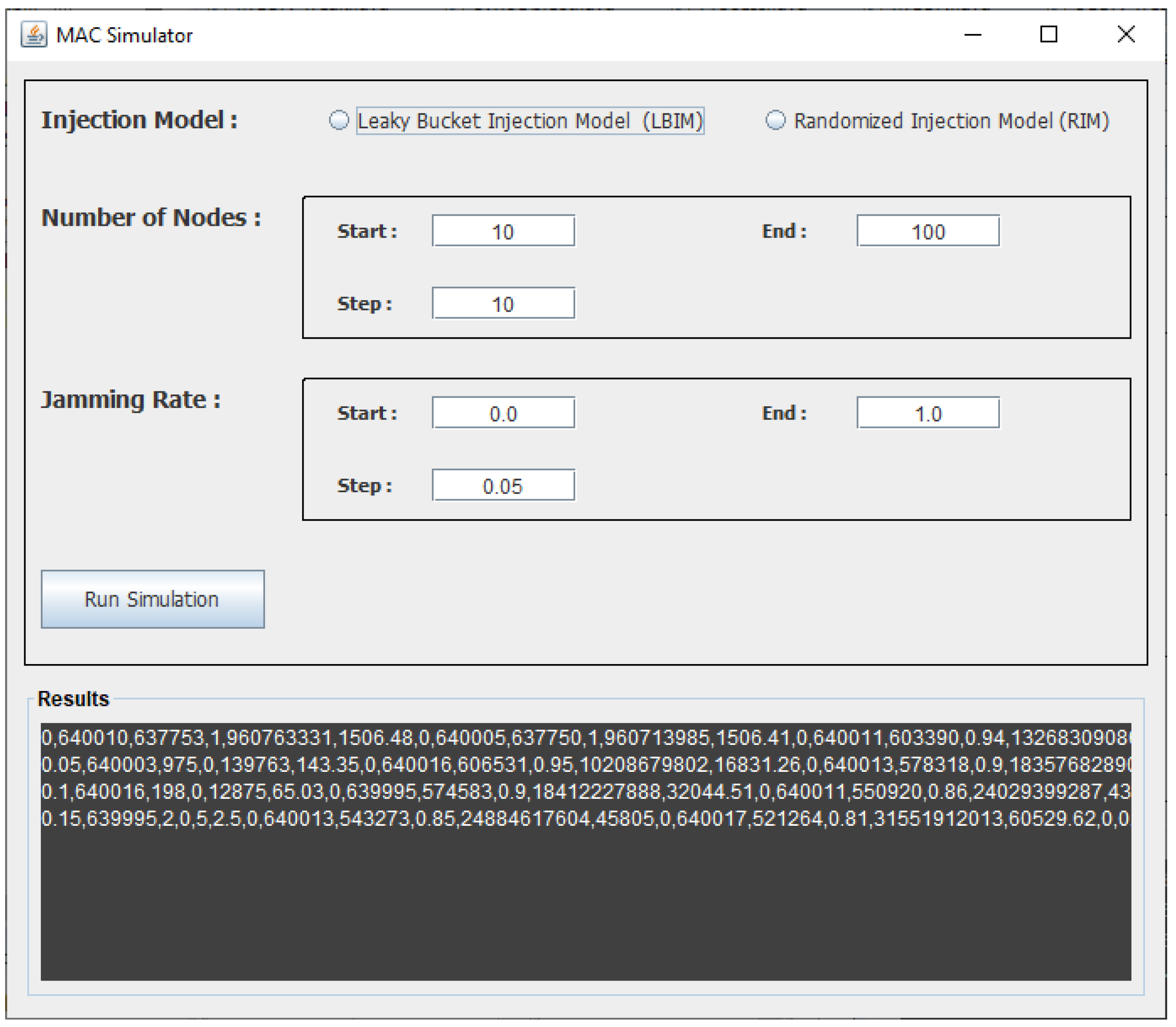The height and width of the screenshot is (1027, 1176).
Task: Select Leaky Bucket Injection Model radio button
Action: (x=339, y=120)
